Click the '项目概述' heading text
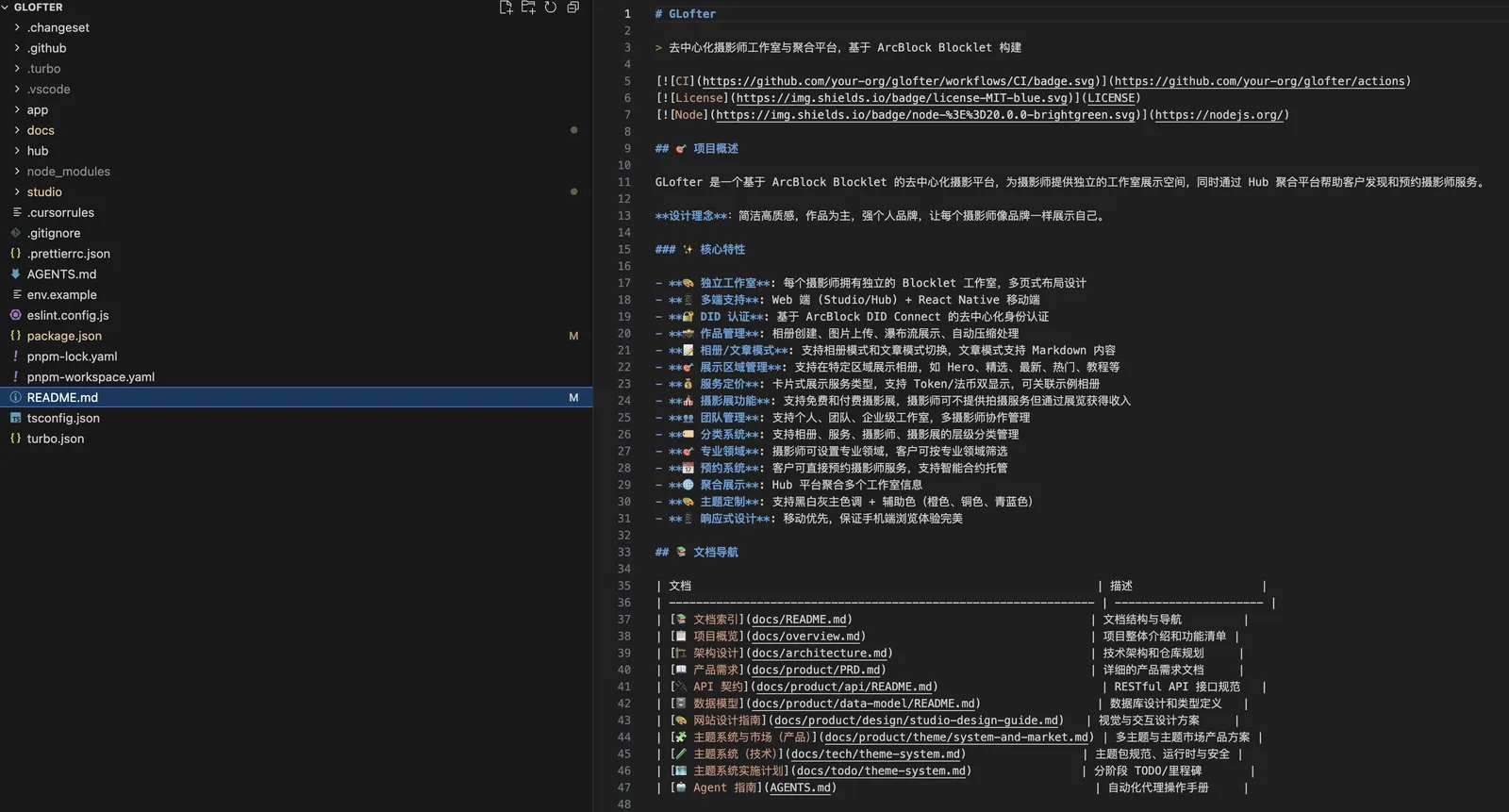The width and height of the screenshot is (1509, 812). tap(716, 149)
